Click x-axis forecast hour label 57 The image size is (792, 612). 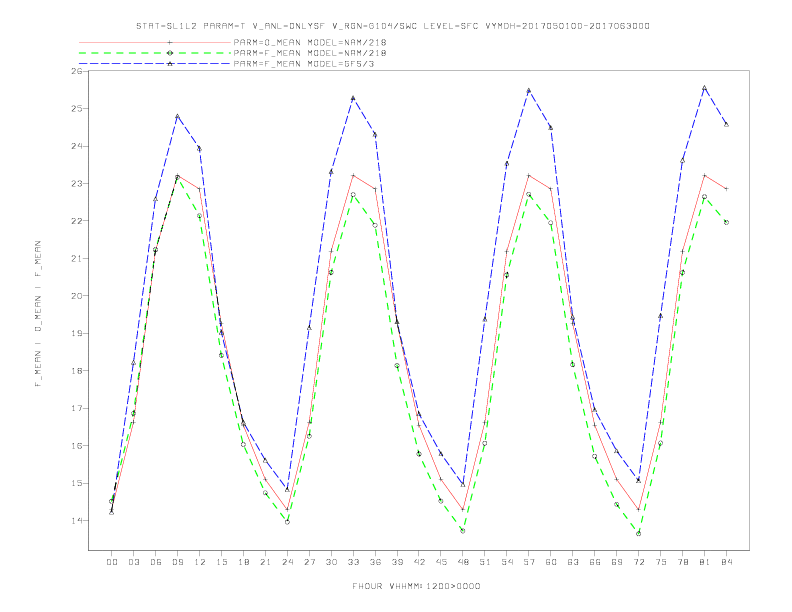pos(529,562)
